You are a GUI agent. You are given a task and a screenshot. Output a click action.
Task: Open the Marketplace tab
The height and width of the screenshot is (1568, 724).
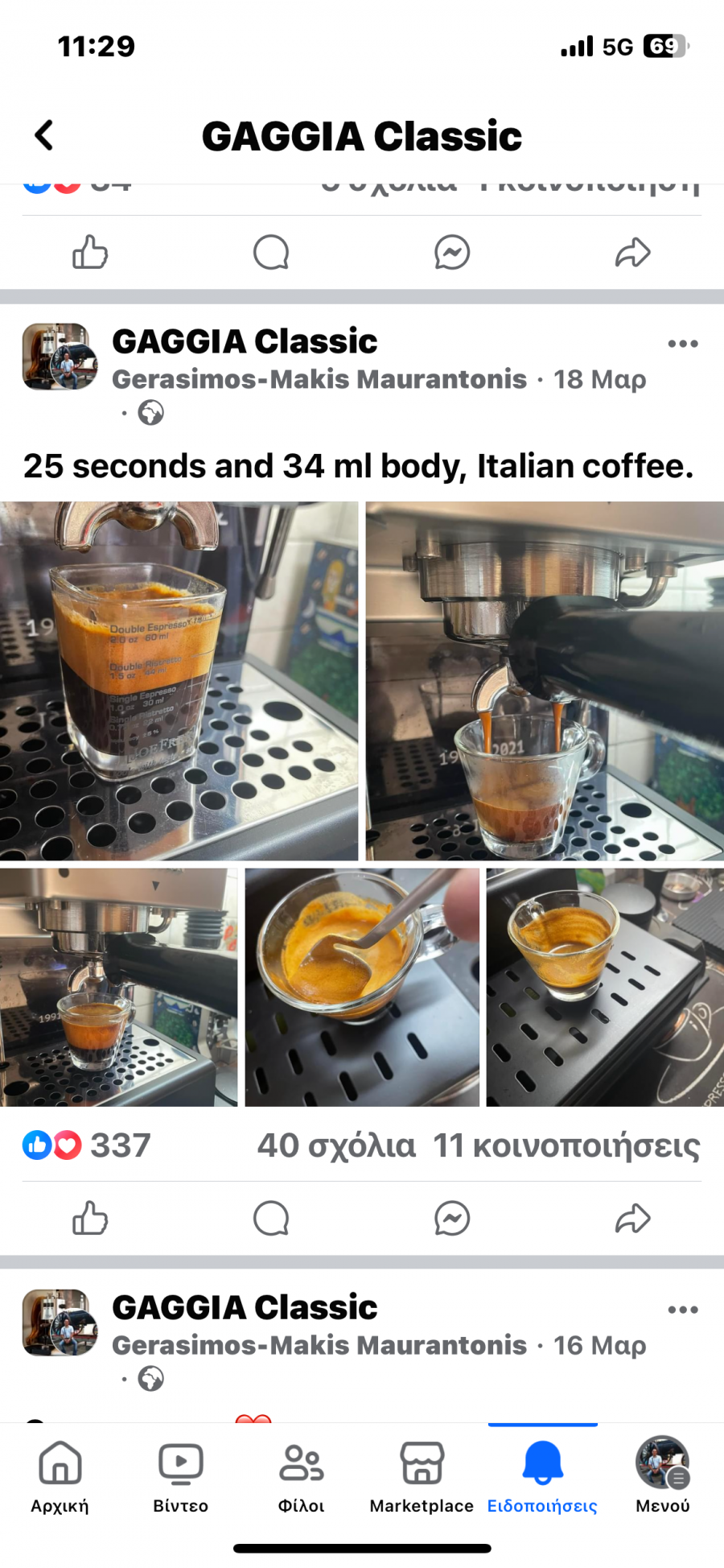pyautogui.click(x=422, y=1477)
